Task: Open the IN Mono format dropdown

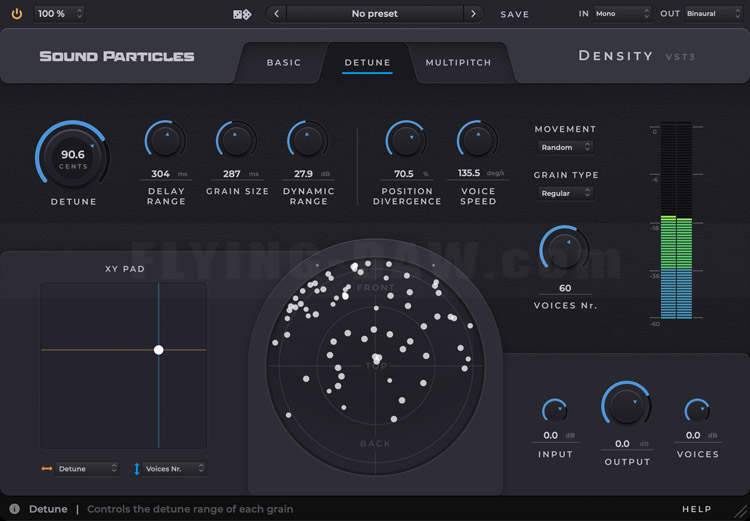Action: coord(622,14)
